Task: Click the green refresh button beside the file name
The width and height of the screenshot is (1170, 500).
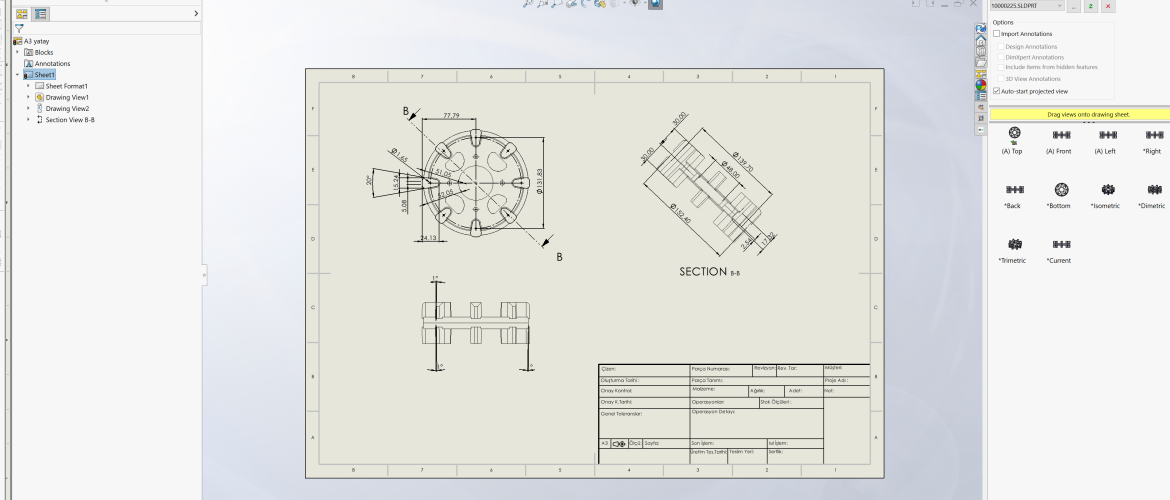Action: tap(1090, 6)
